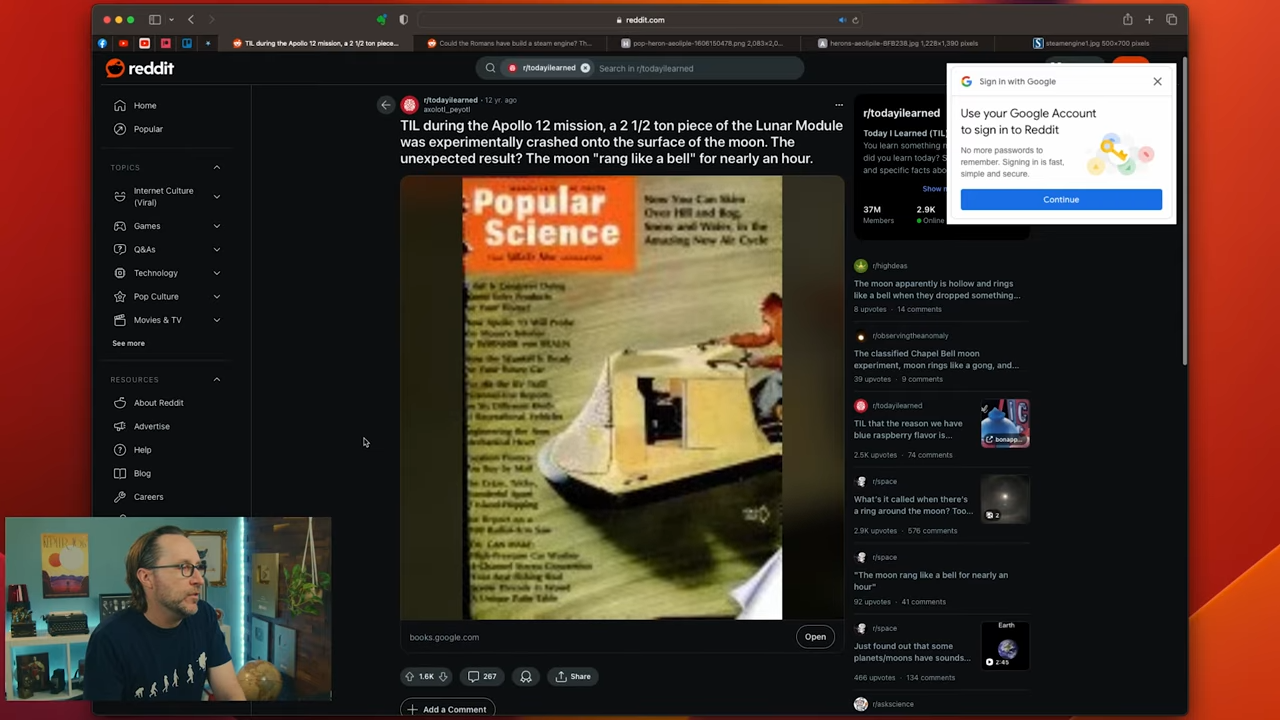1280x720 pixels.
Task: Expand the Technology topic dropdown
Action: click(x=216, y=273)
